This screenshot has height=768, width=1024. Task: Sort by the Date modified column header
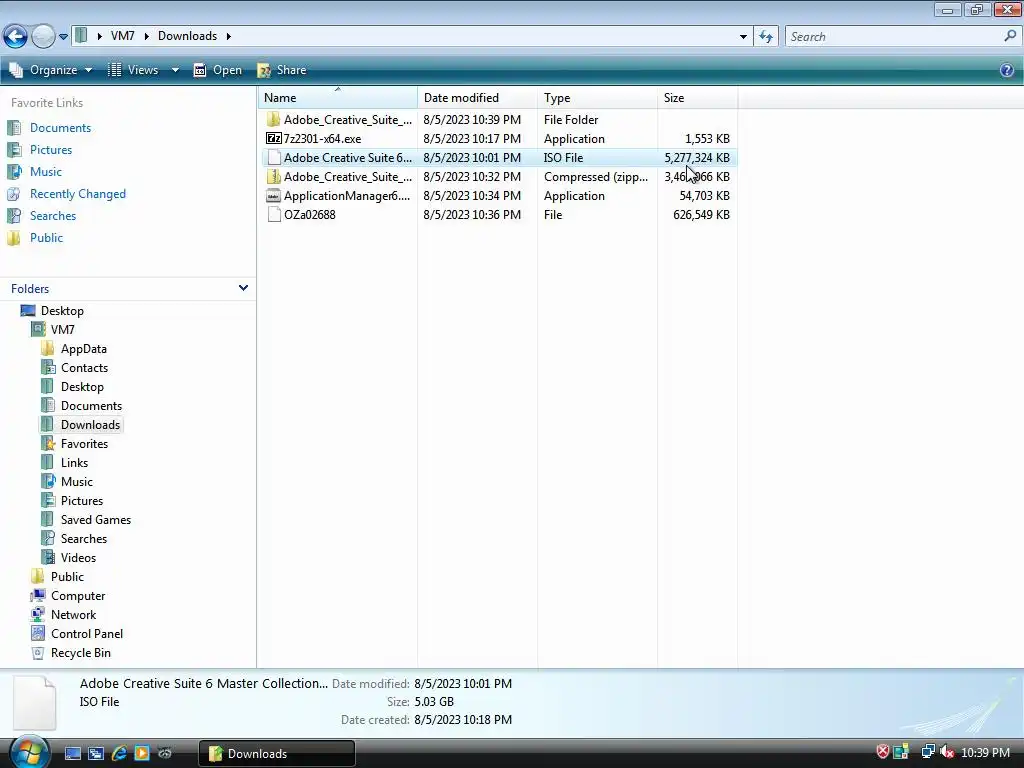point(477,98)
